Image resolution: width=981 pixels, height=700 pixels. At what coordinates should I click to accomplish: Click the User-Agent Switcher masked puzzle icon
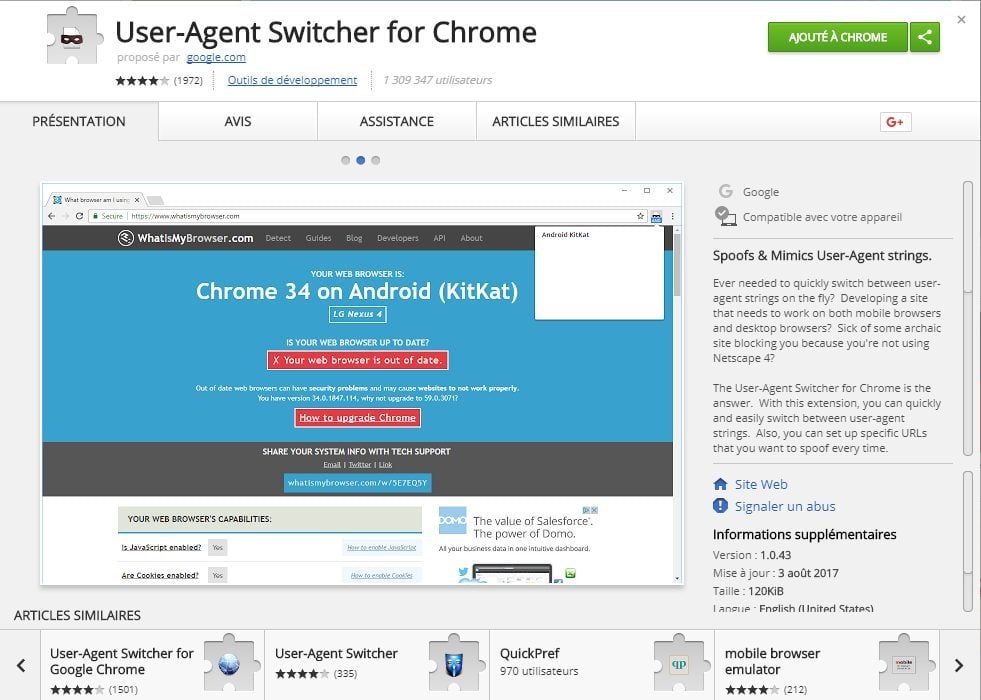tap(74, 36)
